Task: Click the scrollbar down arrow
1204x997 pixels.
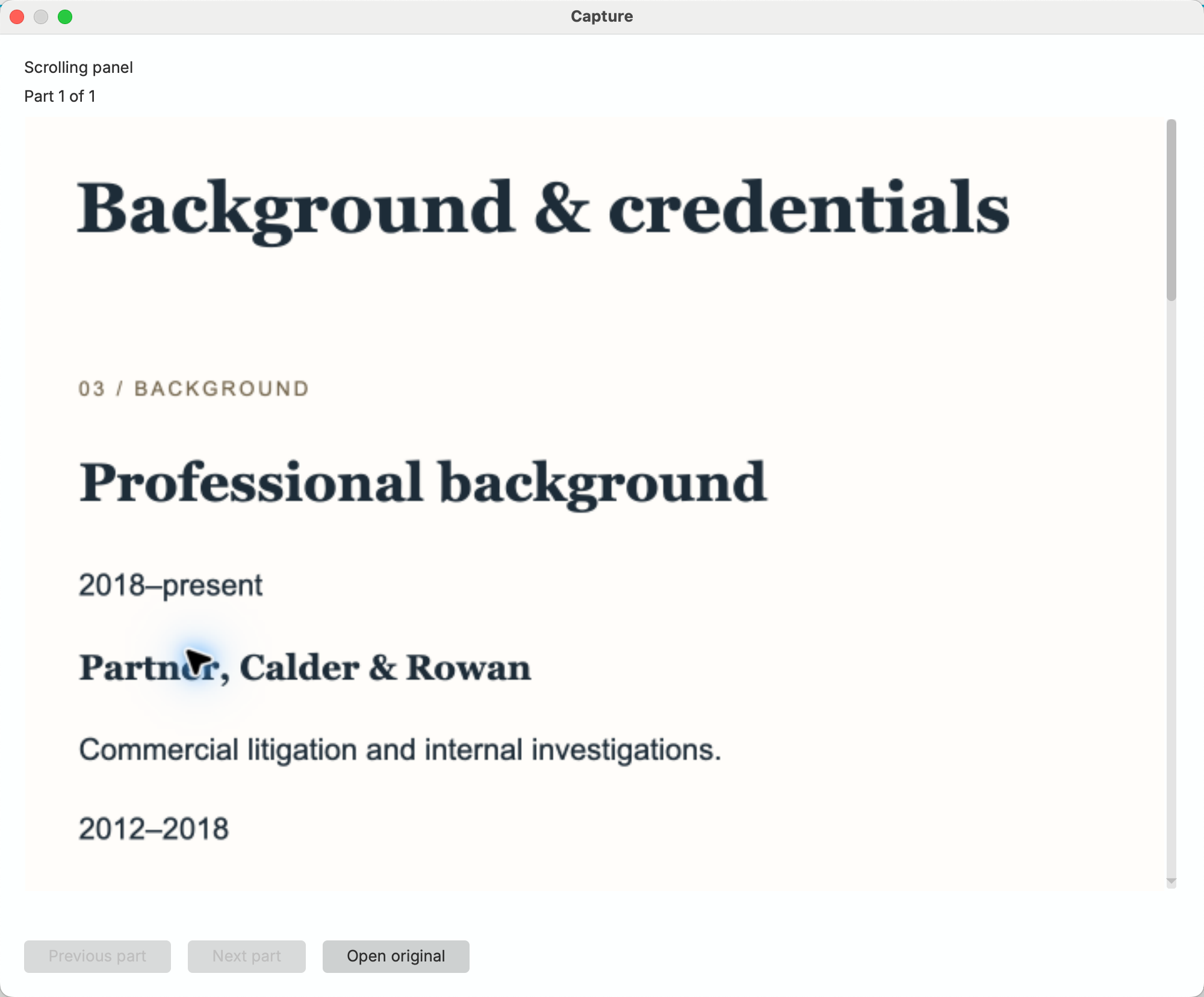Action: (1171, 881)
